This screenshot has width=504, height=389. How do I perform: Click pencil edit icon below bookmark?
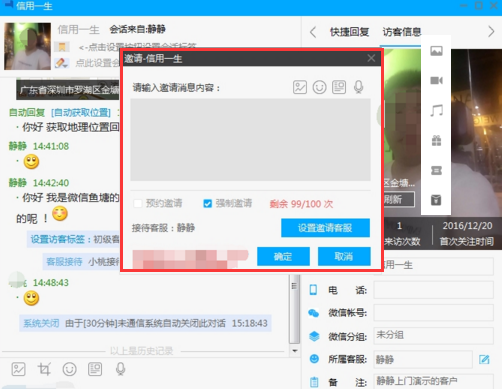coord(62,63)
